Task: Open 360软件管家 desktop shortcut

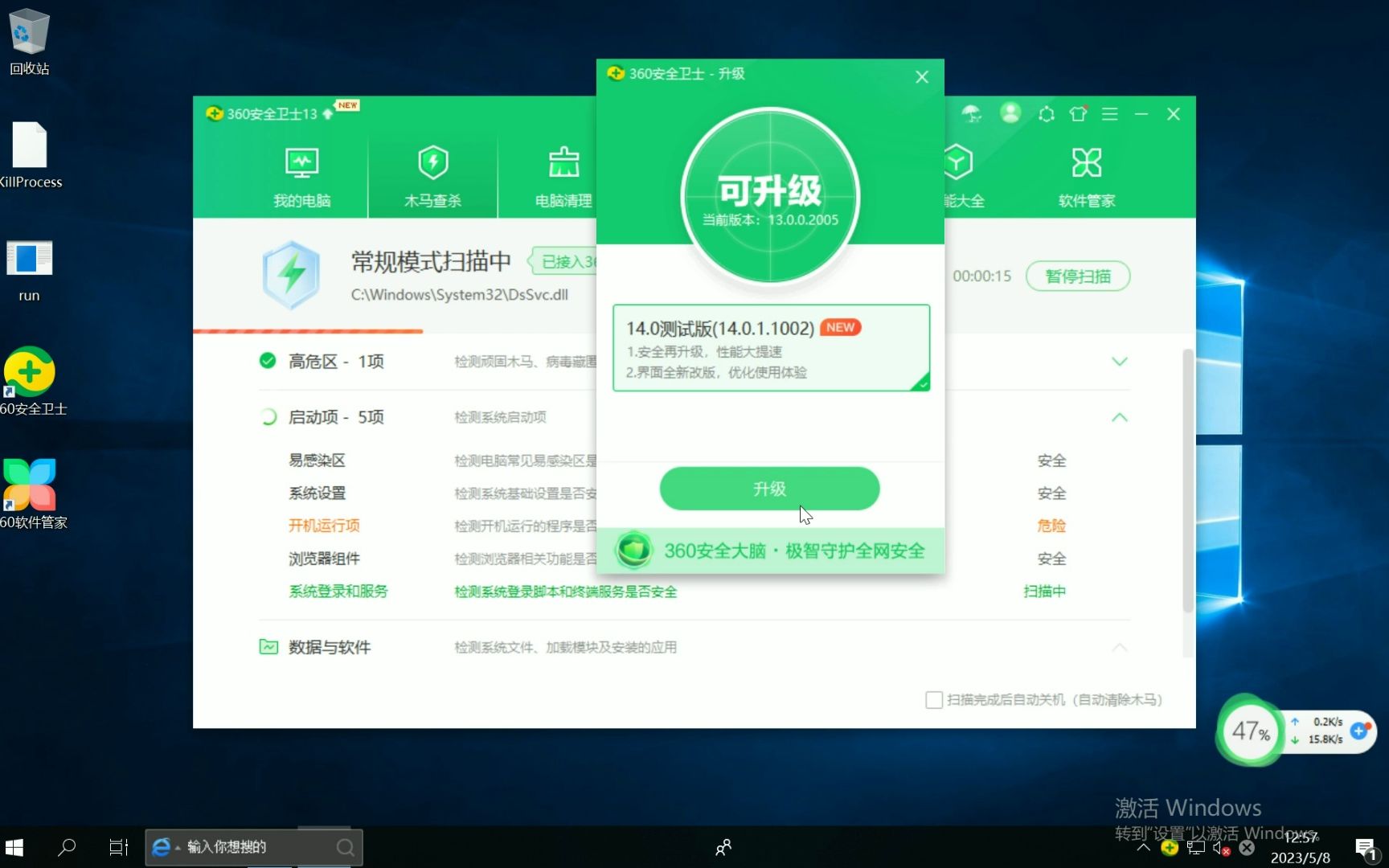Action: (x=31, y=494)
